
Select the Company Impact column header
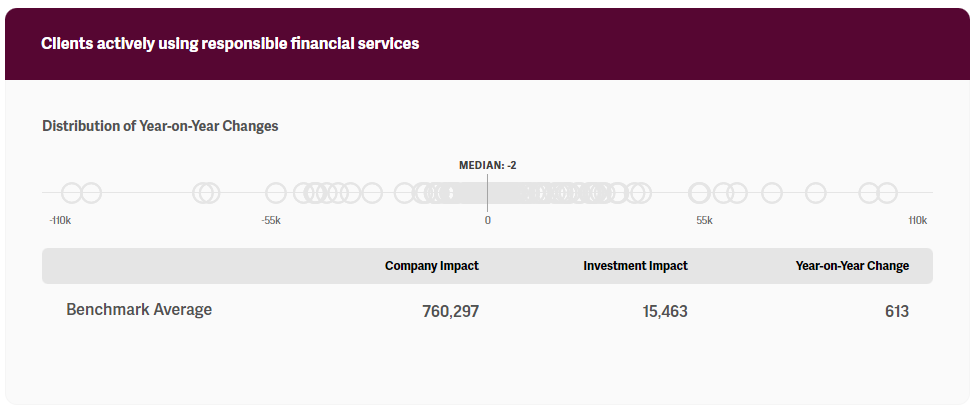pos(431,266)
